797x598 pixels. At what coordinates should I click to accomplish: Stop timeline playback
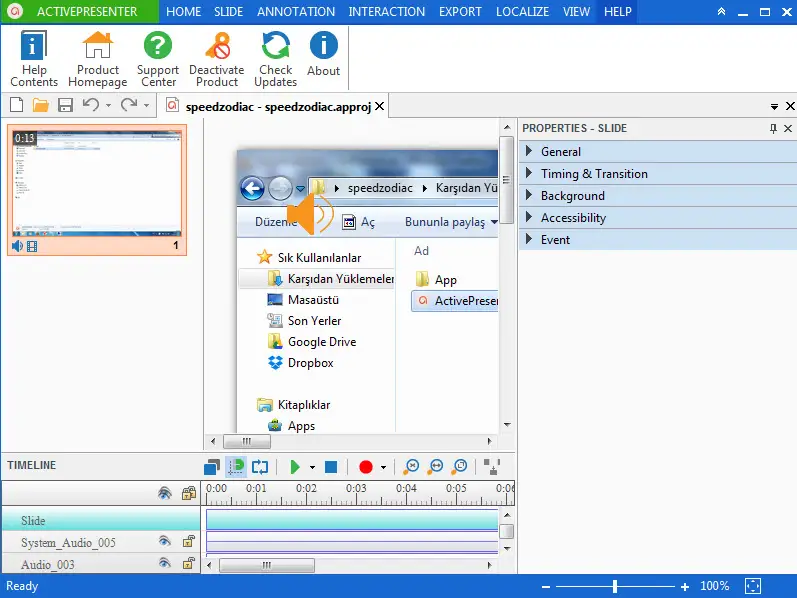click(x=331, y=466)
